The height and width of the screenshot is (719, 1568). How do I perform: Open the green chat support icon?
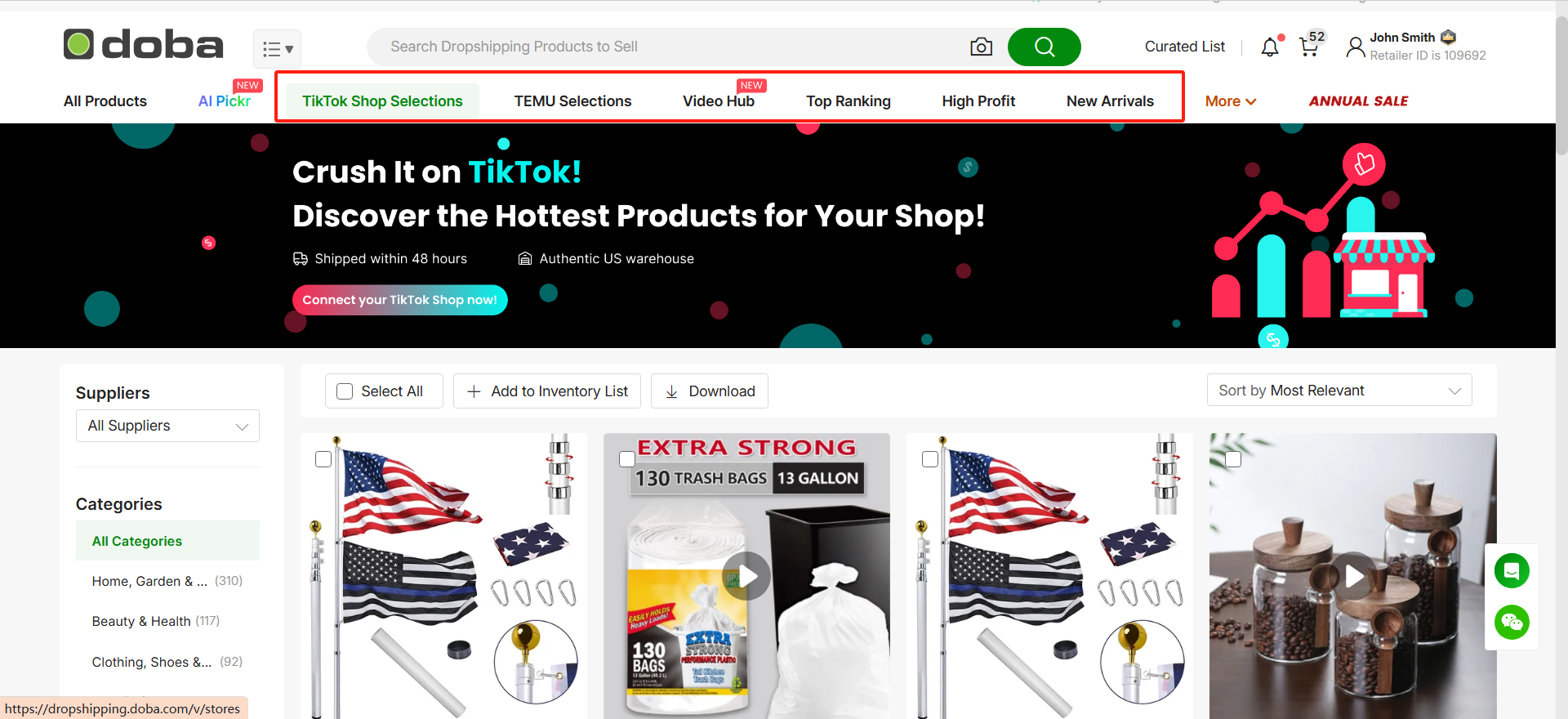pyautogui.click(x=1512, y=570)
